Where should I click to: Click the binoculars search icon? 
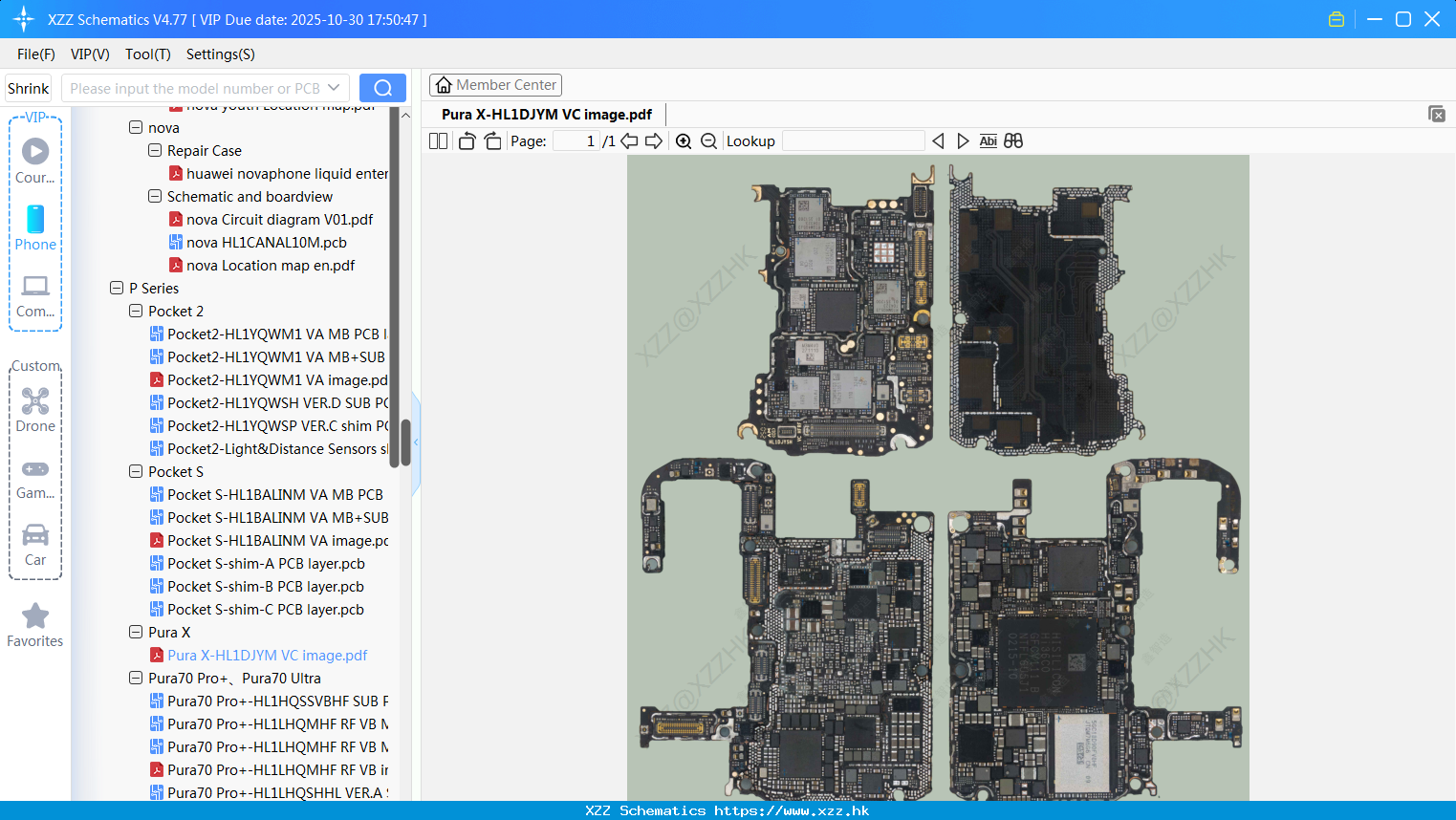1013,140
